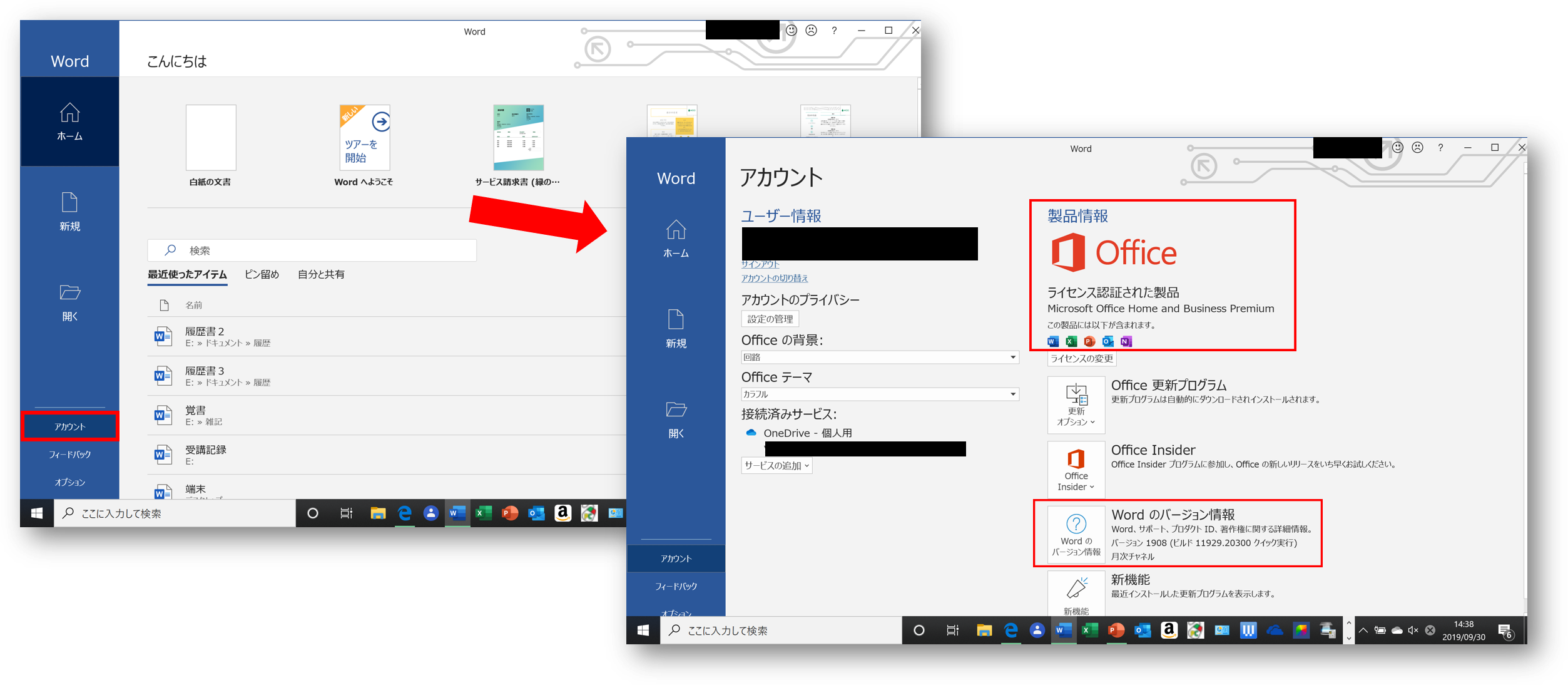The image size is (1568, 685).
Task: Click the Excel icon on the back window's taskbar
Action: pyautogui.click(x=484, y=513)
